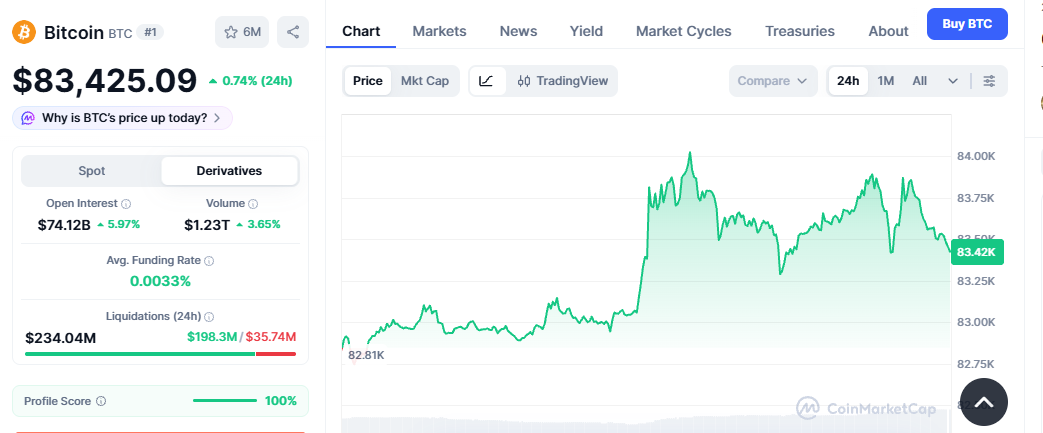Image resolution: width=1043 pixels, height=433 pixels.
Task: Click the 82.81K opening price label
Action: (x=366, y=355)
